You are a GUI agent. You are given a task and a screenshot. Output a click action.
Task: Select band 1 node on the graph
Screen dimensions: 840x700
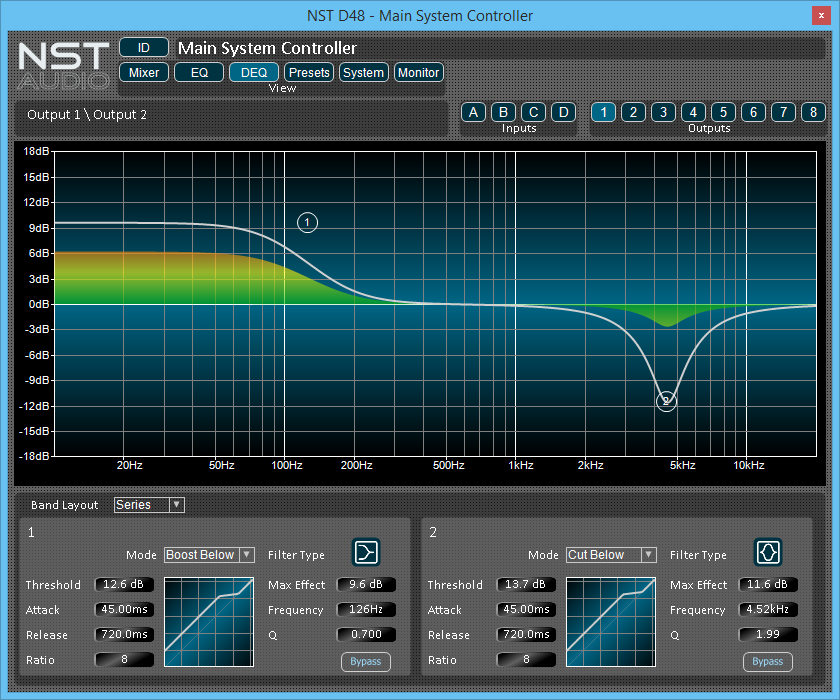[308, 222]
